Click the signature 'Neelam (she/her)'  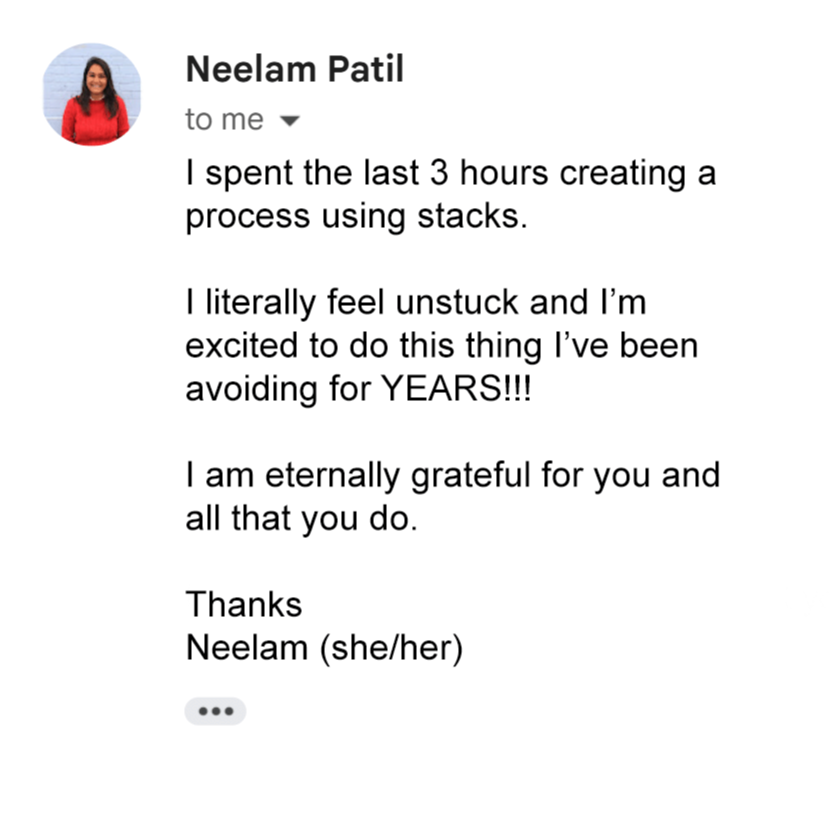point(324,648)
